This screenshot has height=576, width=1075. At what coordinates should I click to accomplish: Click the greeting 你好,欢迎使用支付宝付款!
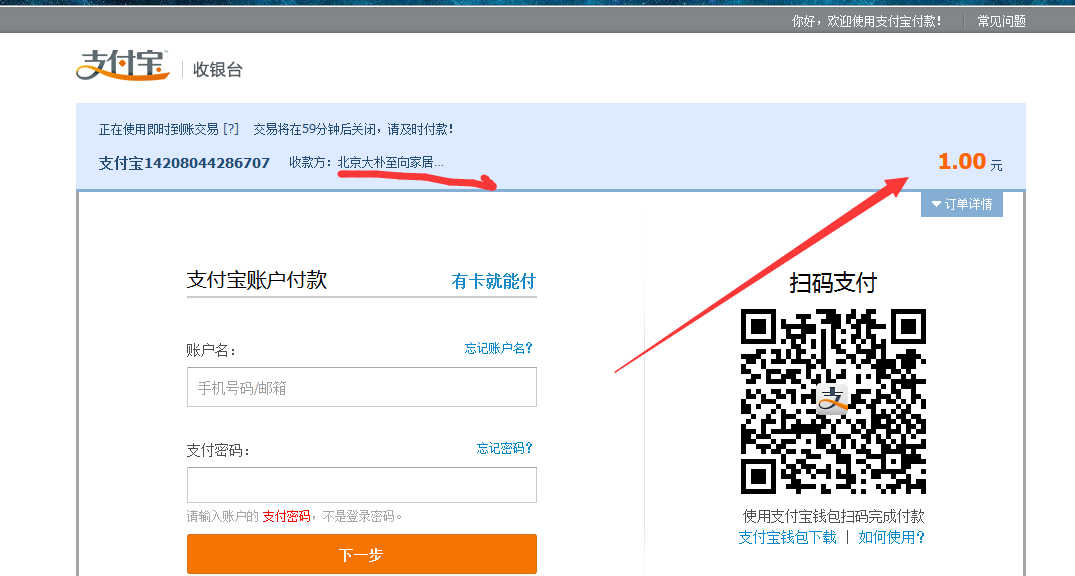867,21
